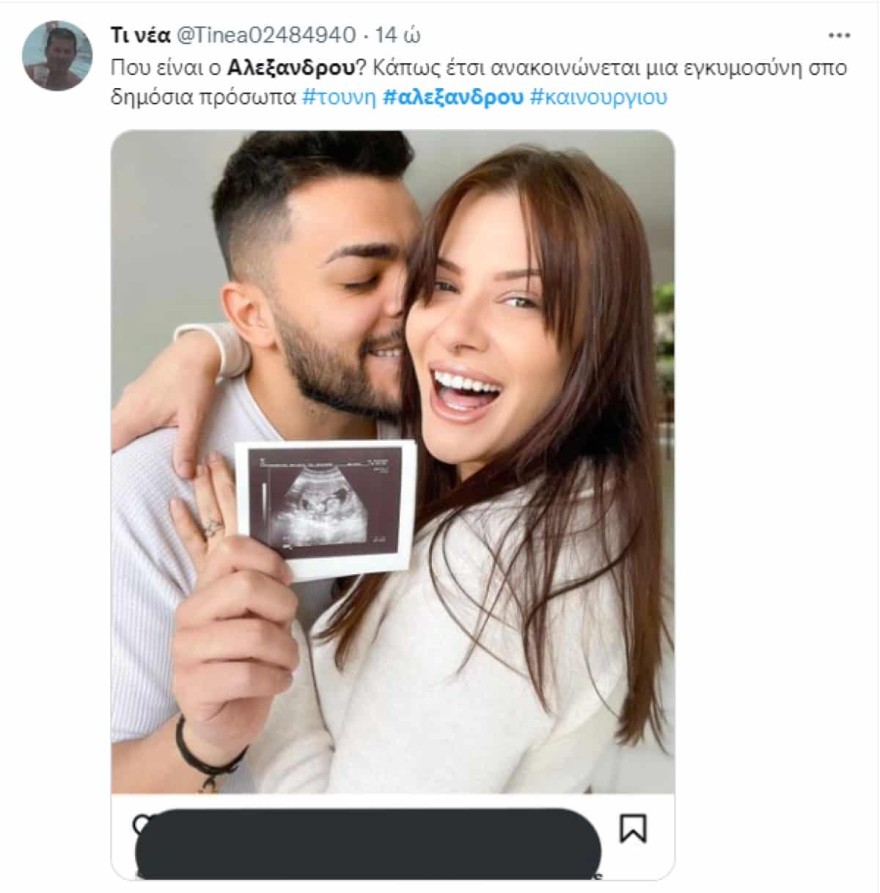880x893 pixels.
Task: Click the 14 ώ timestamp
Action: pos(398,36)
